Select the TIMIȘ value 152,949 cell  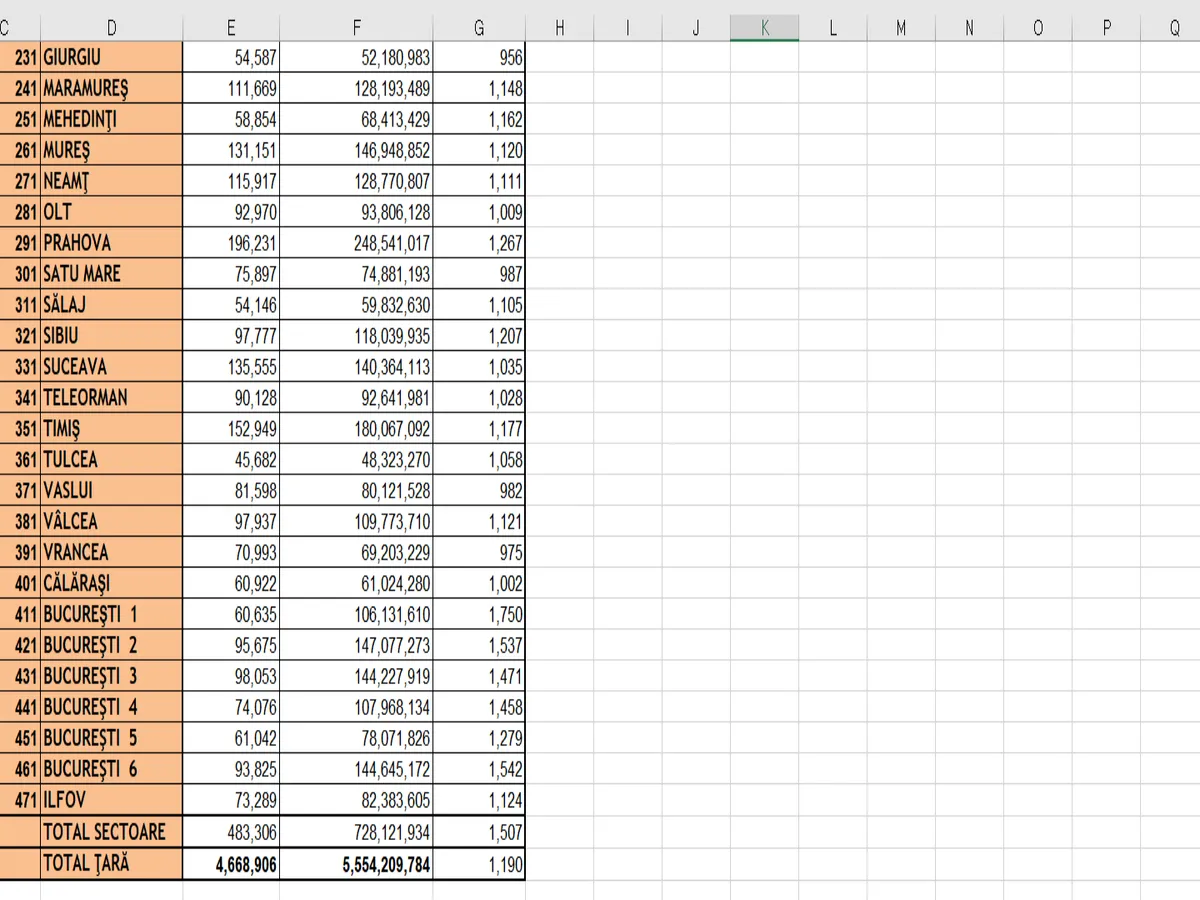coord(231,429)
